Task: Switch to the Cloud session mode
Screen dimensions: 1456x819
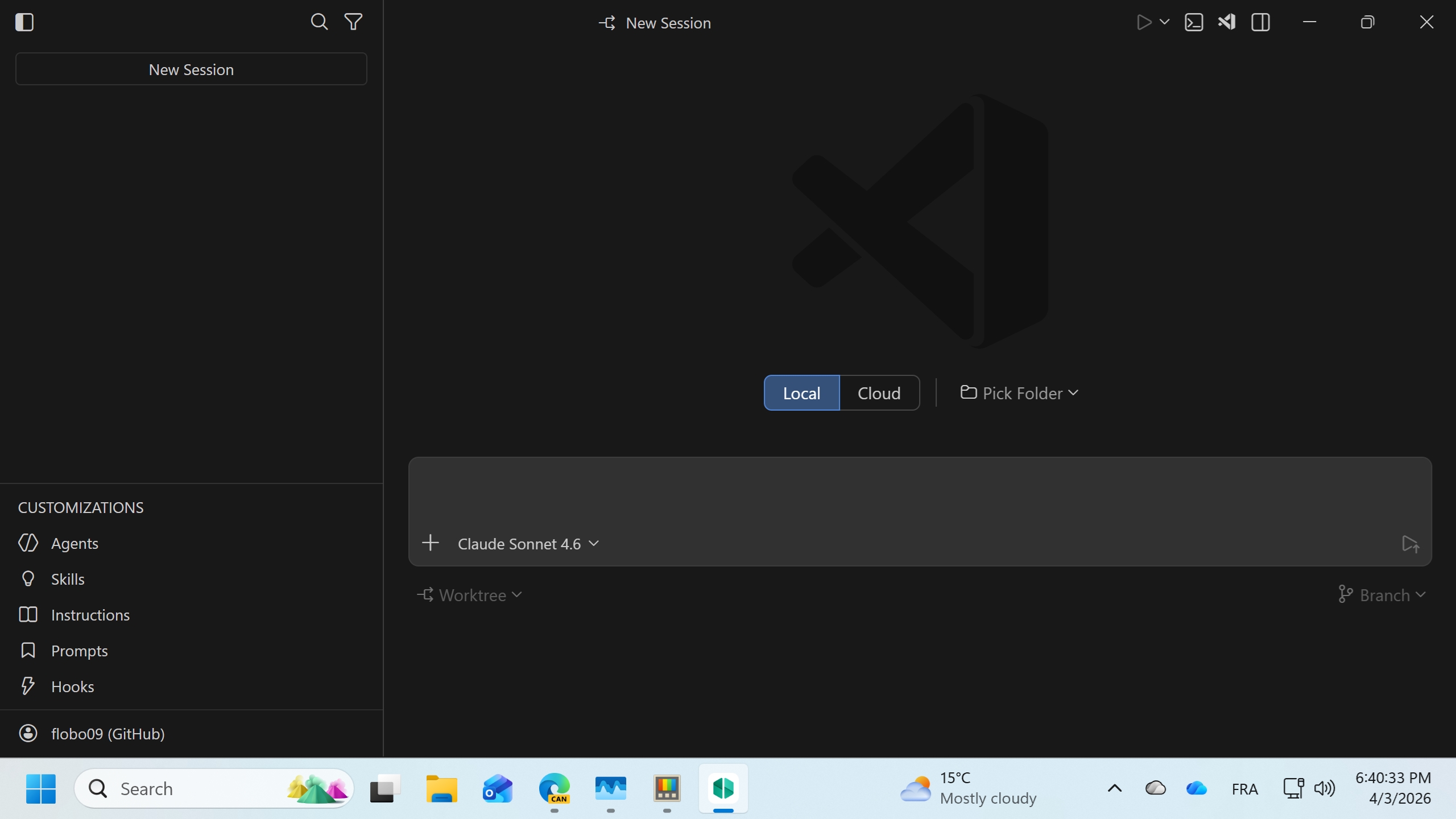Action: [879, 393]
